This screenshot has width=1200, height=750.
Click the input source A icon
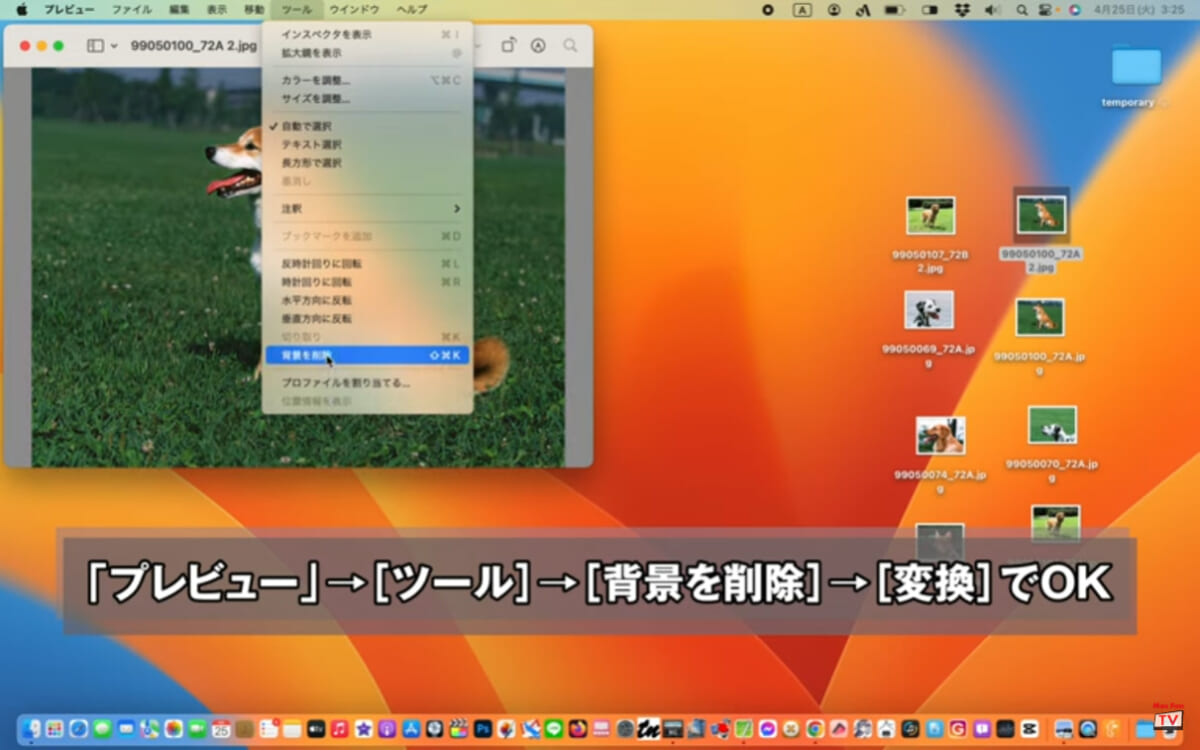(801, 9)
